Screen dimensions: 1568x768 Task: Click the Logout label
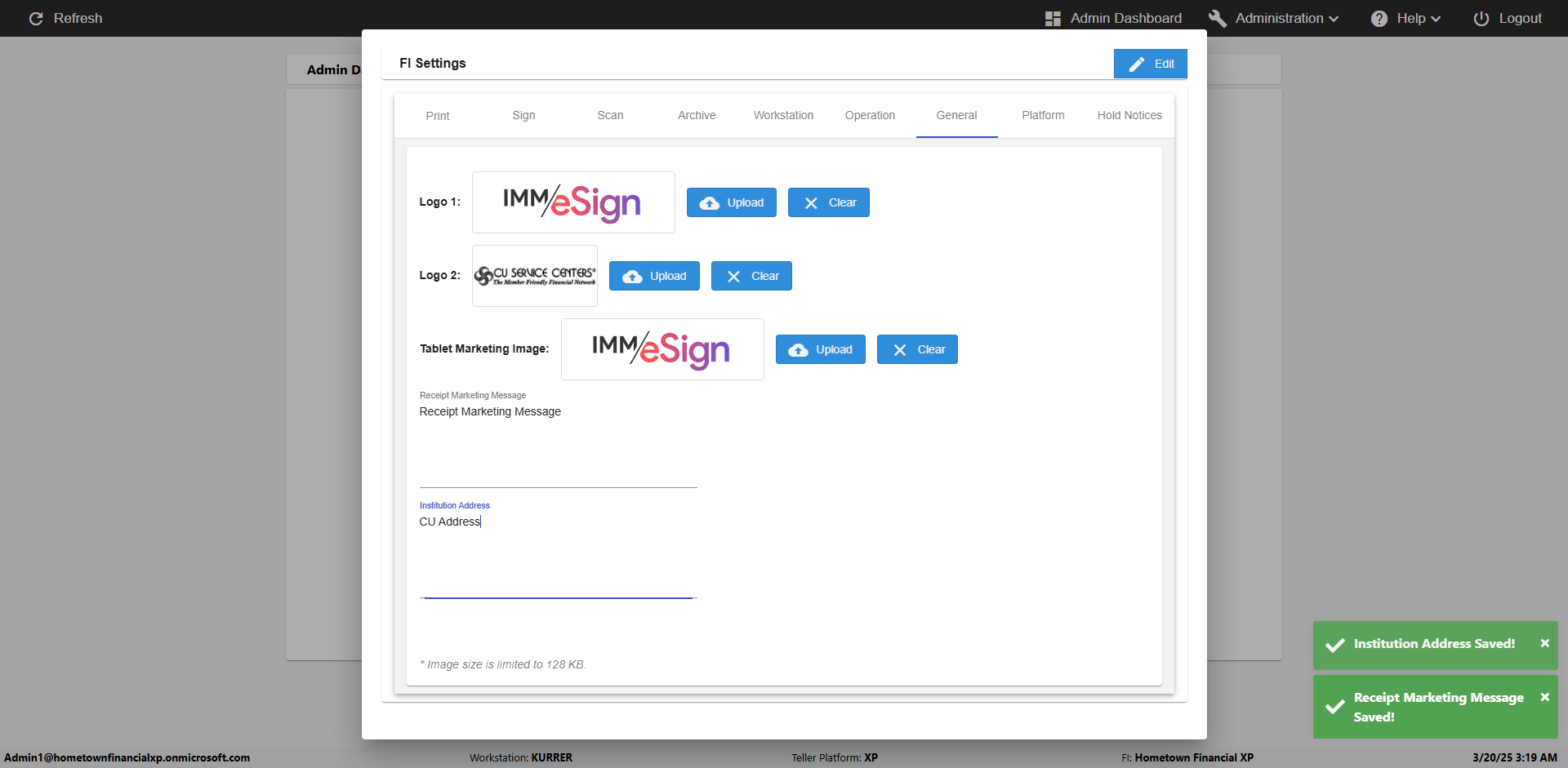[x=1521, y=18]
